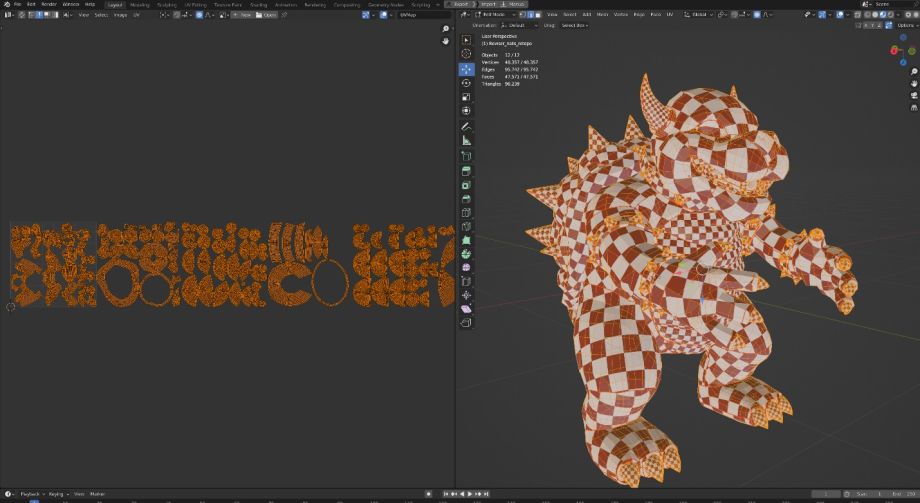
Task: Select the Shrink/Fatten tool
Action: click(466, 295)
